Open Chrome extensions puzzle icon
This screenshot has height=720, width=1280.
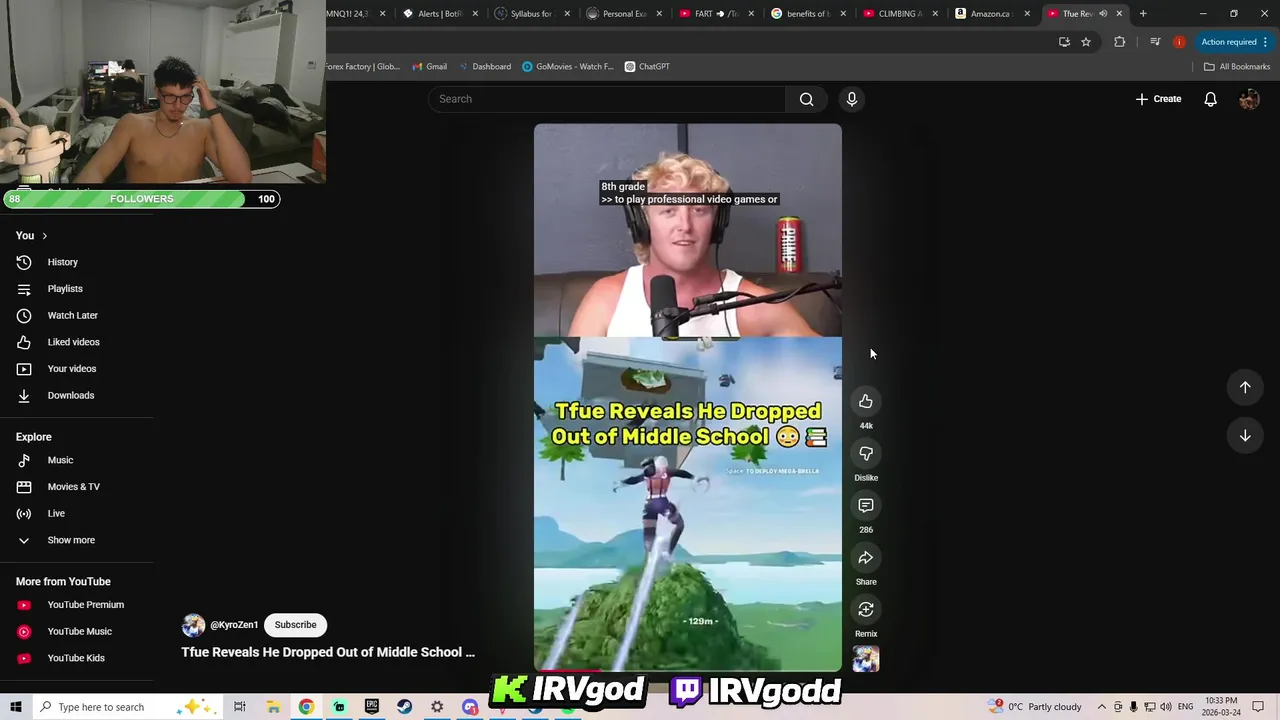coord(1119,42)
